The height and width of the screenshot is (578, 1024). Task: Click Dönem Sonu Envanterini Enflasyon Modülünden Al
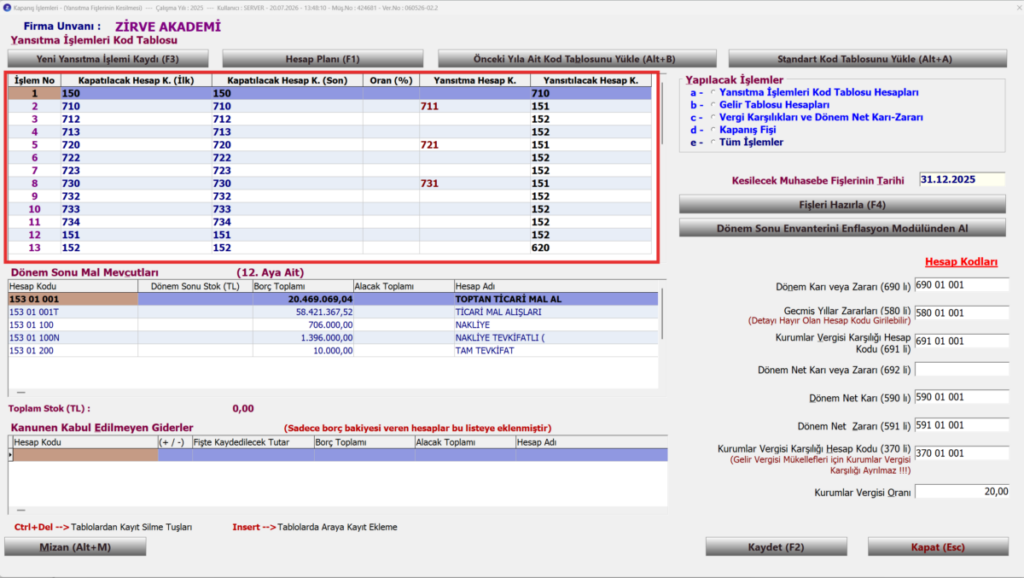(x=842, y=229)
